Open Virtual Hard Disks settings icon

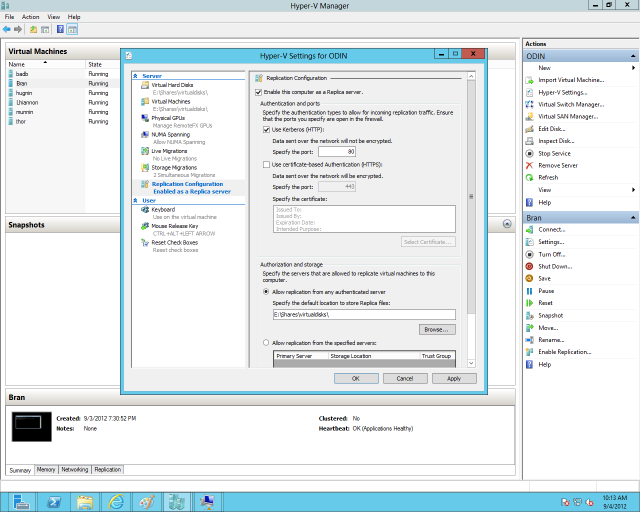pos(144,85)
